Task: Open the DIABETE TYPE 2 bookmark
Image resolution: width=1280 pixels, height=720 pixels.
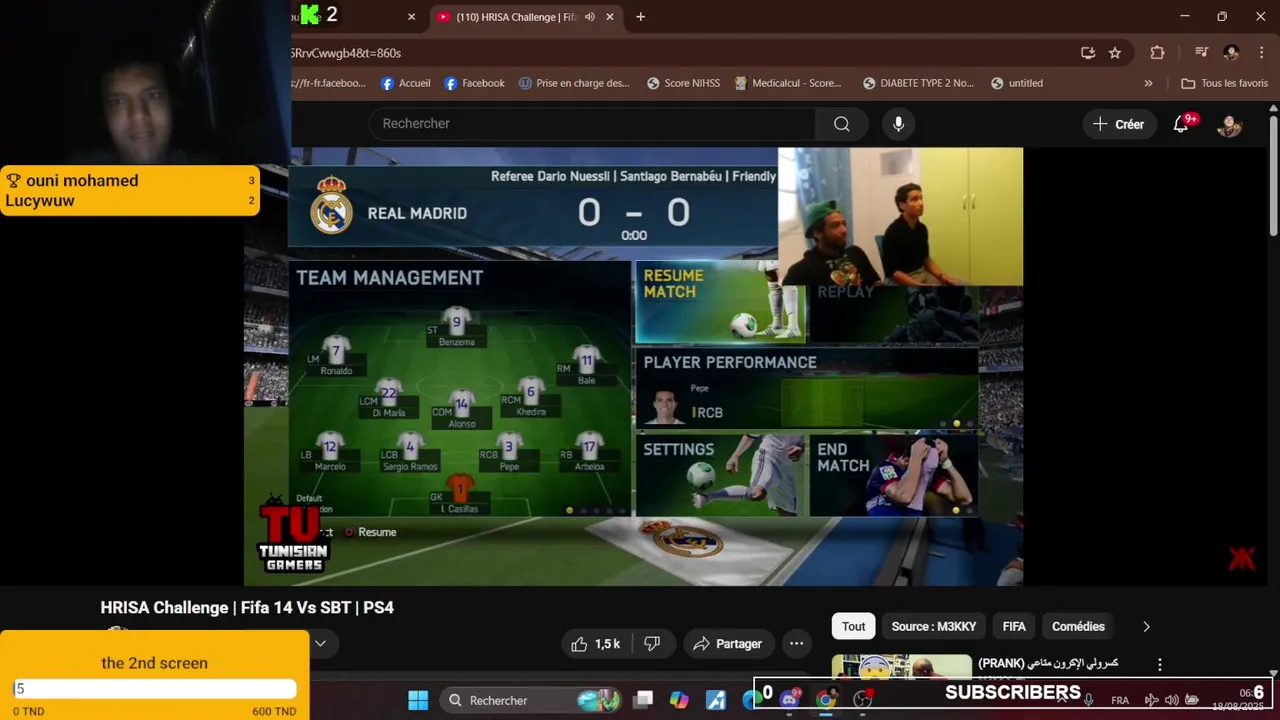Action: pyautogui.click(x=918, y=84)
